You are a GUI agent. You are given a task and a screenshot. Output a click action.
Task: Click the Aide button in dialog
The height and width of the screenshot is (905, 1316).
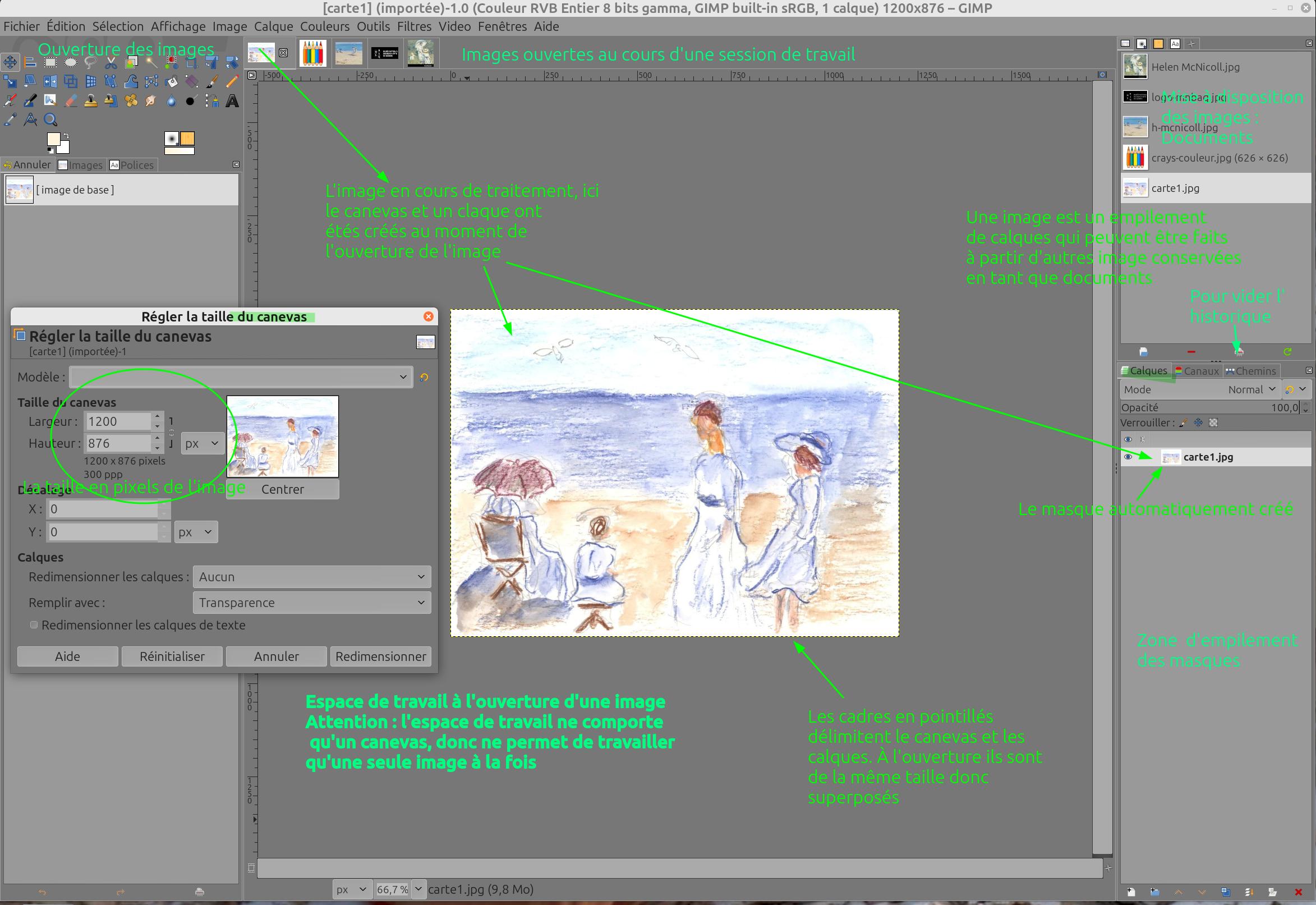pos(67,656)
